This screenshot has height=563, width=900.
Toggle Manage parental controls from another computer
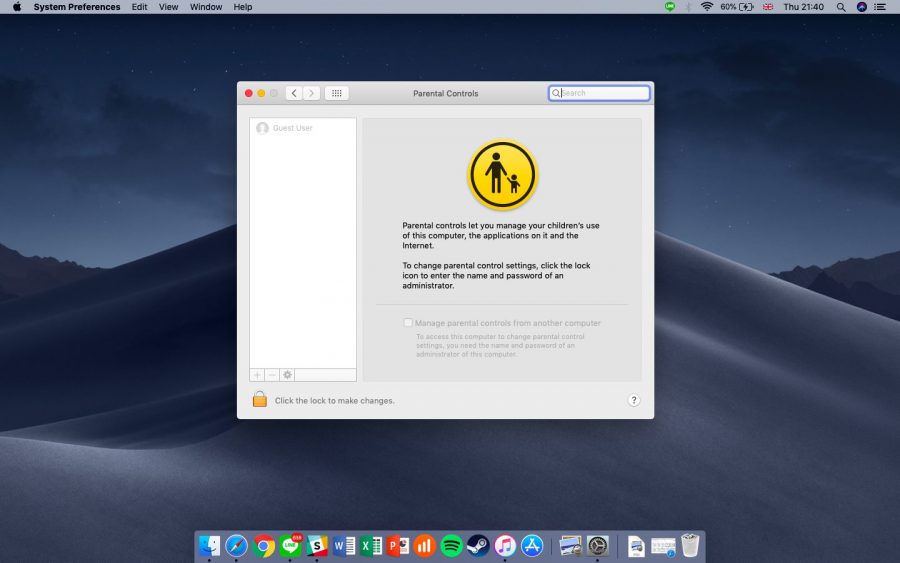click(x=408, y=323)
